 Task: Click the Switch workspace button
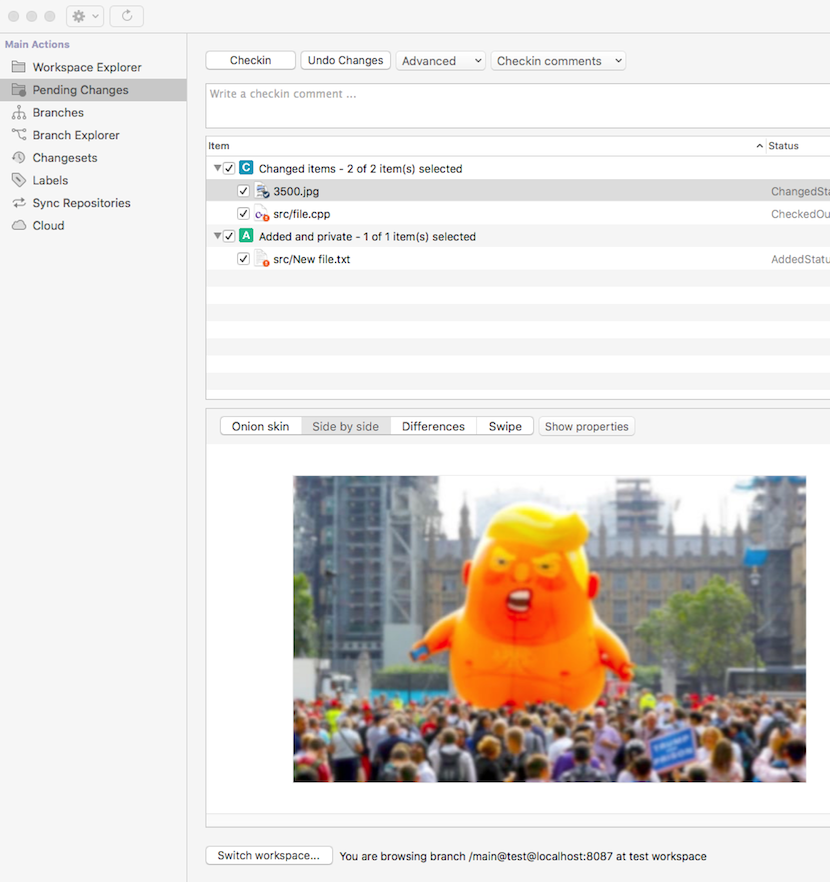[x=268, y=855]
